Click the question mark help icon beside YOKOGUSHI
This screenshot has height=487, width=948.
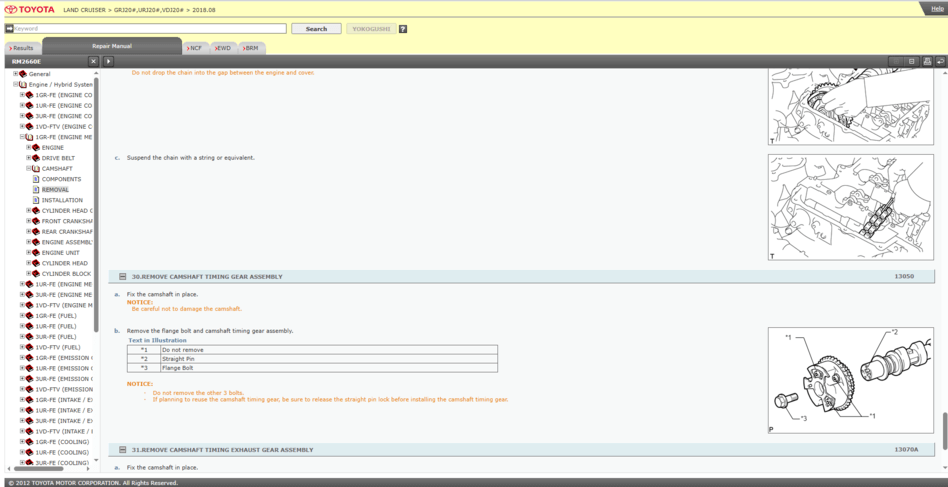(403, 29)
